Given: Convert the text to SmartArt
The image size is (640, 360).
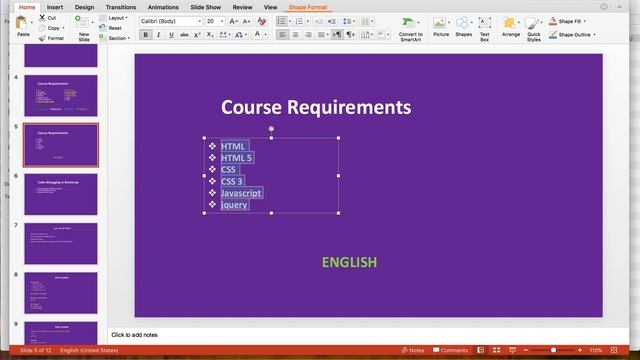Looking at the screenshot, I should point(410,29).
